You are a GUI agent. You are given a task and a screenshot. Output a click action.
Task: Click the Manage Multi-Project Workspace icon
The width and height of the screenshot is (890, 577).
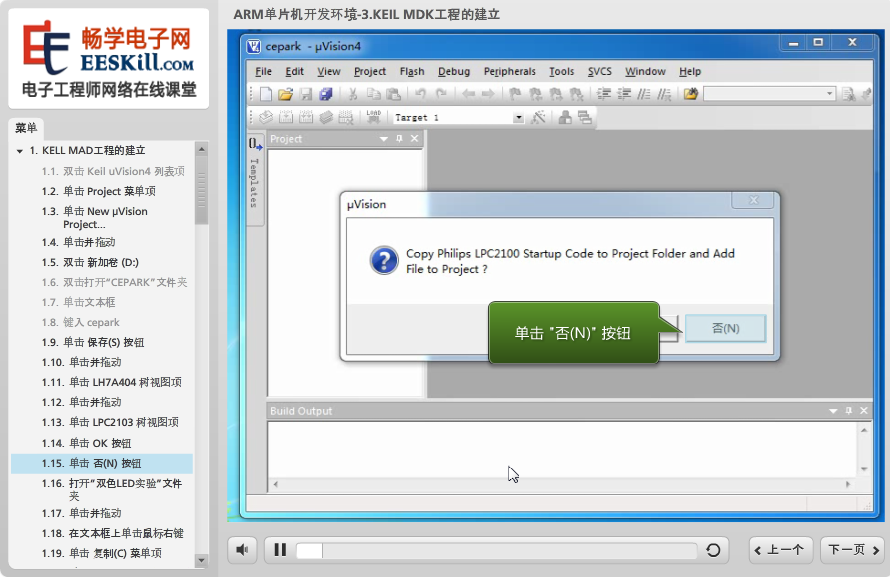[585, 117]
